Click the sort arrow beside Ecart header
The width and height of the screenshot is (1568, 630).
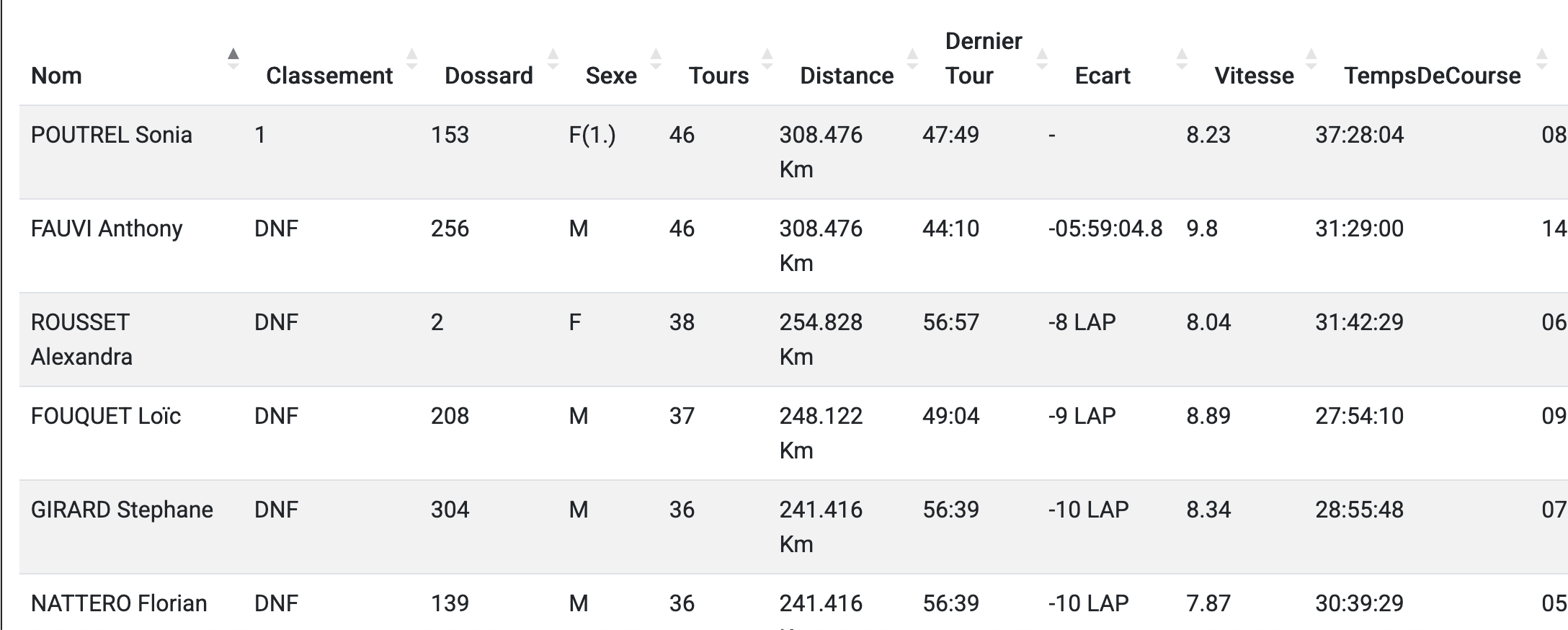click(x=1182, y=58)
